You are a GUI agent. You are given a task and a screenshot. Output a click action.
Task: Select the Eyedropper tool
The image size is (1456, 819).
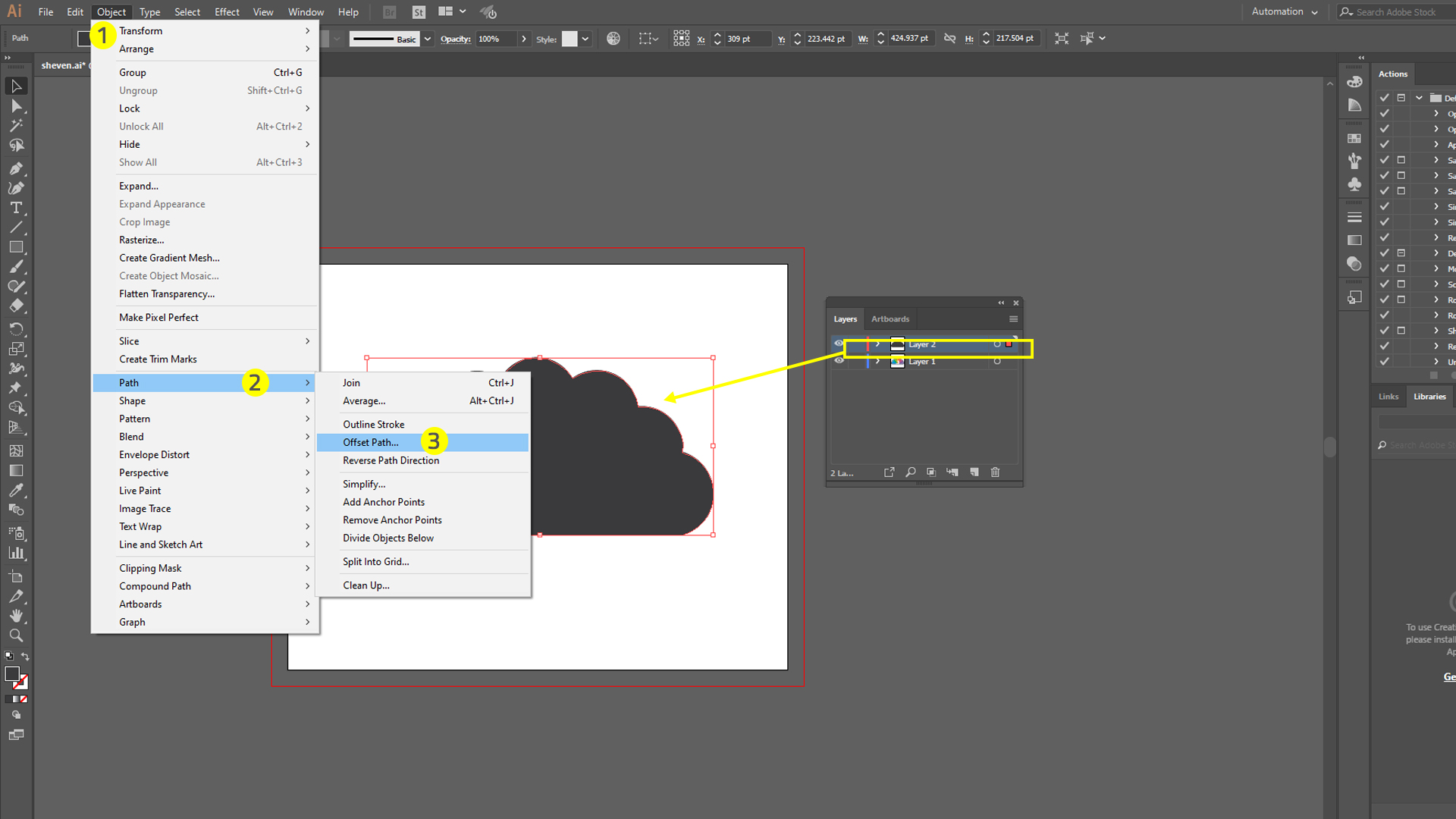pos(16,490)
